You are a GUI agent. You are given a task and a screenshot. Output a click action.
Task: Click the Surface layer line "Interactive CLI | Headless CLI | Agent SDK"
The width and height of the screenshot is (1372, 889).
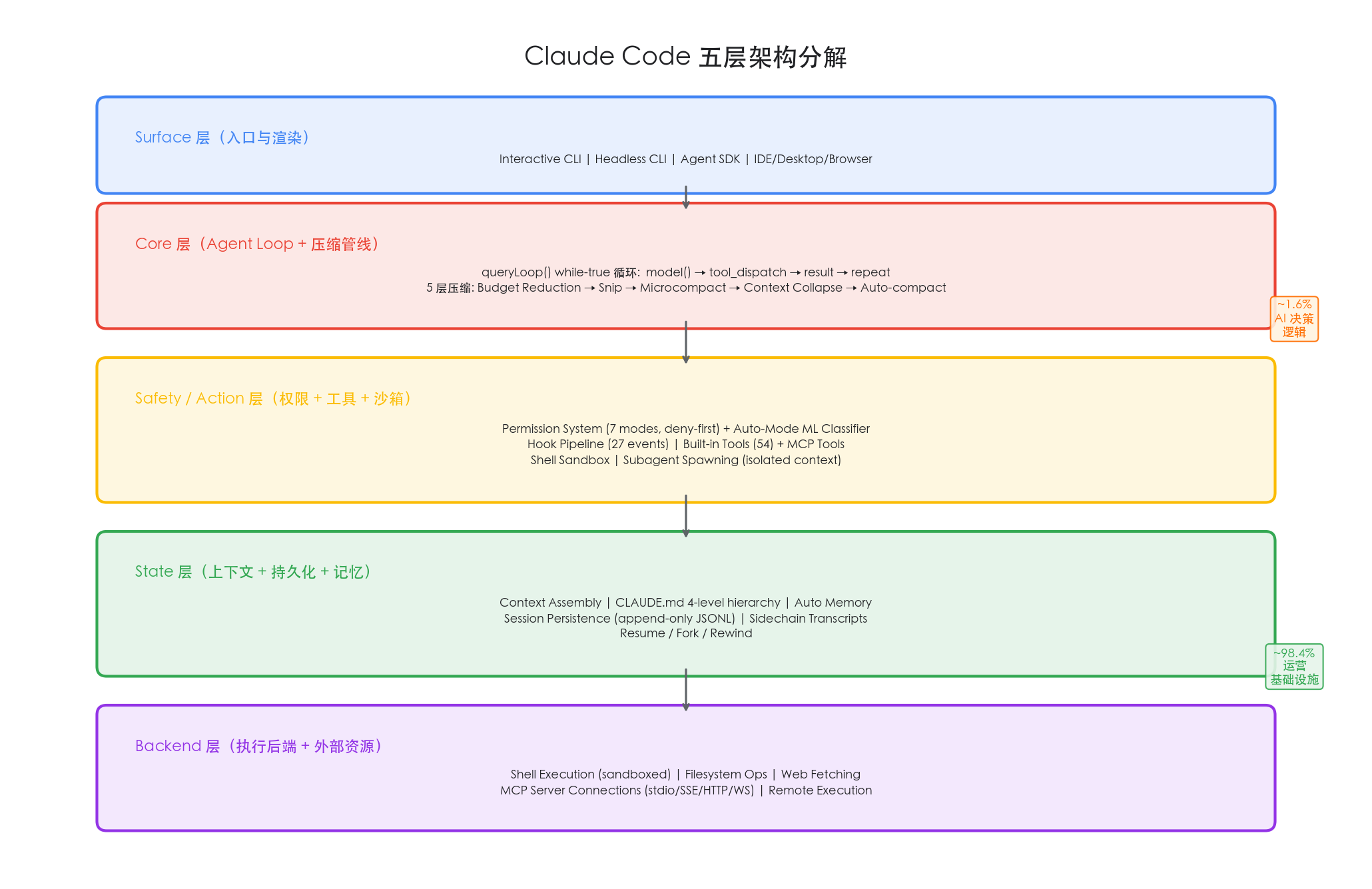[x=685, y=159]
